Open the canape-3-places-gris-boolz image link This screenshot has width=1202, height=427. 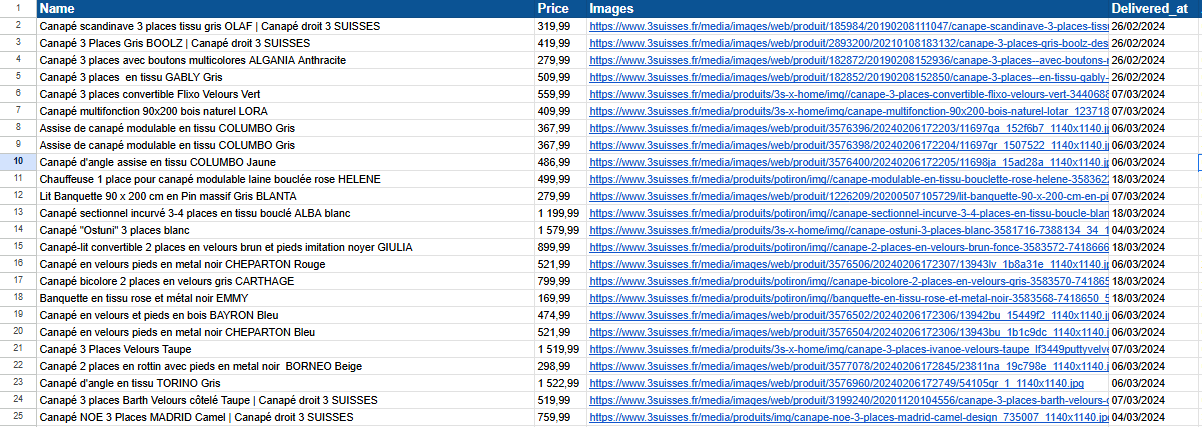point(848,43)
